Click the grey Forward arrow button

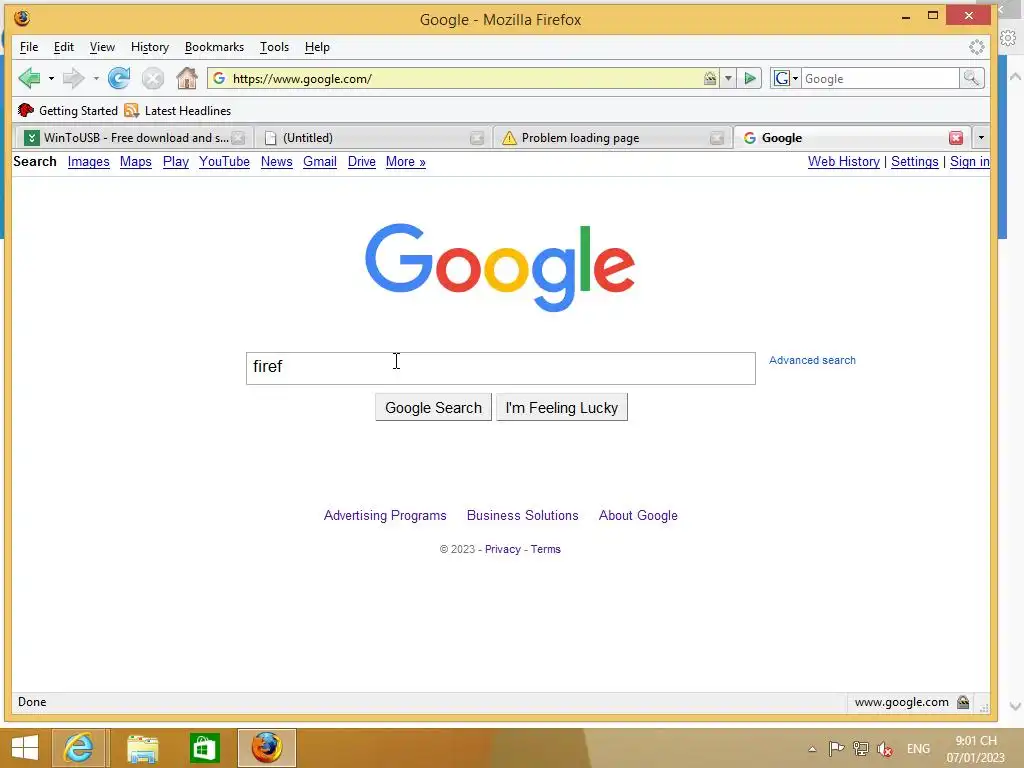73,78
